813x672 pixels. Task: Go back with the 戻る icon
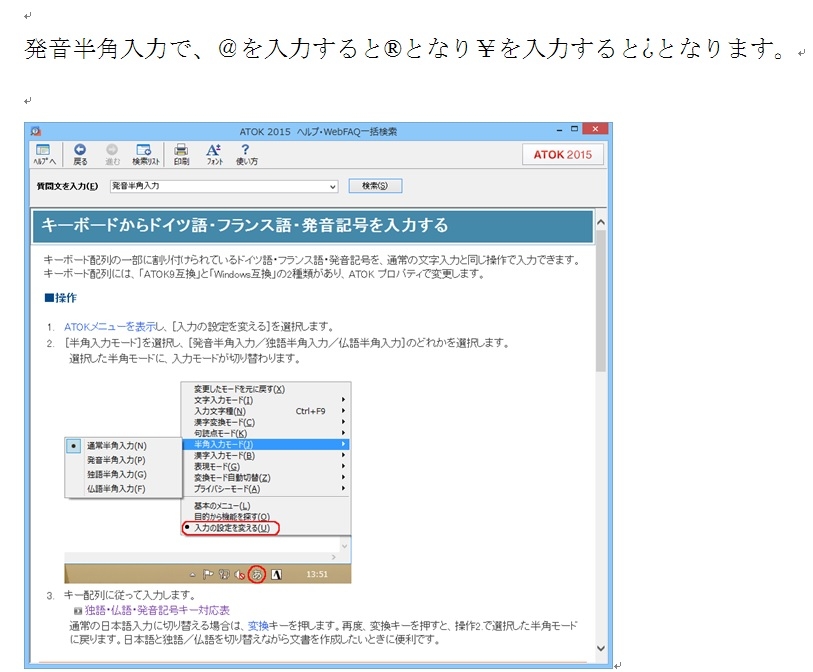(80, 155)
